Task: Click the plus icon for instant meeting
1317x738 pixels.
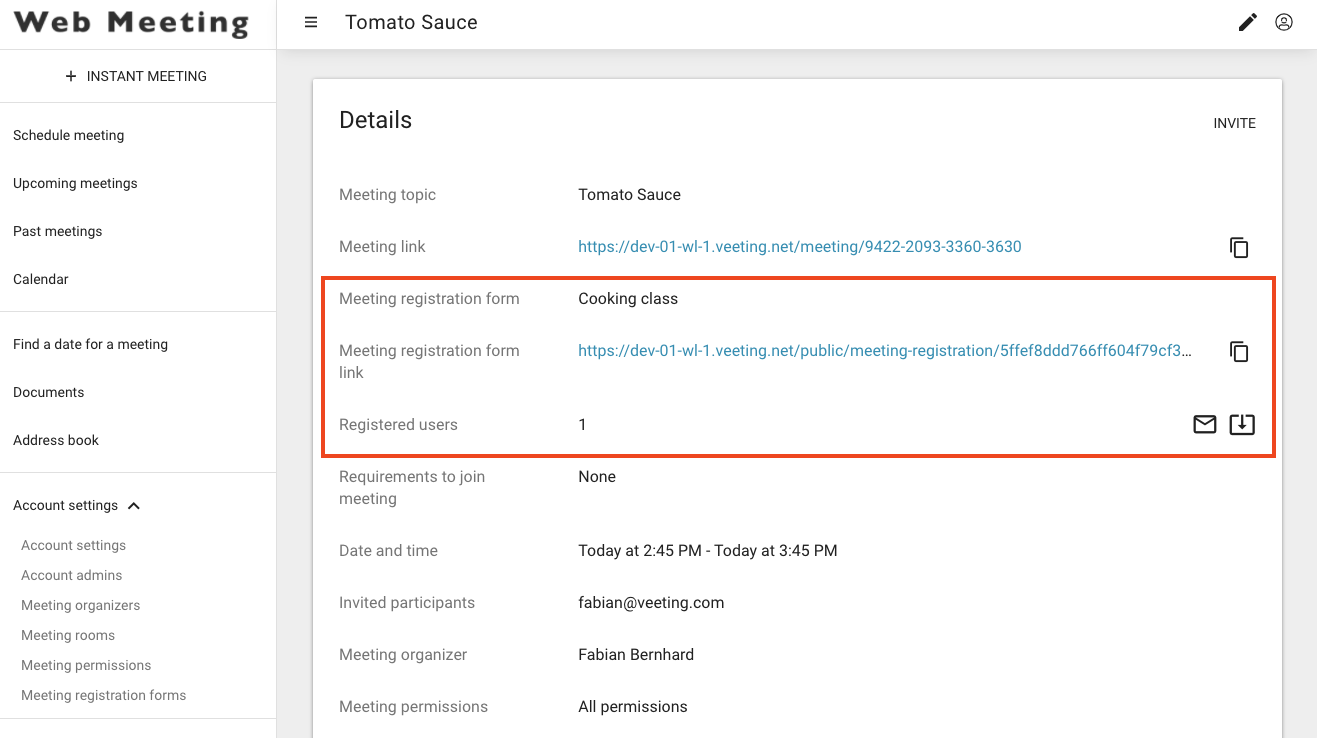Action: pyautogui.click(x=70, y=76)
